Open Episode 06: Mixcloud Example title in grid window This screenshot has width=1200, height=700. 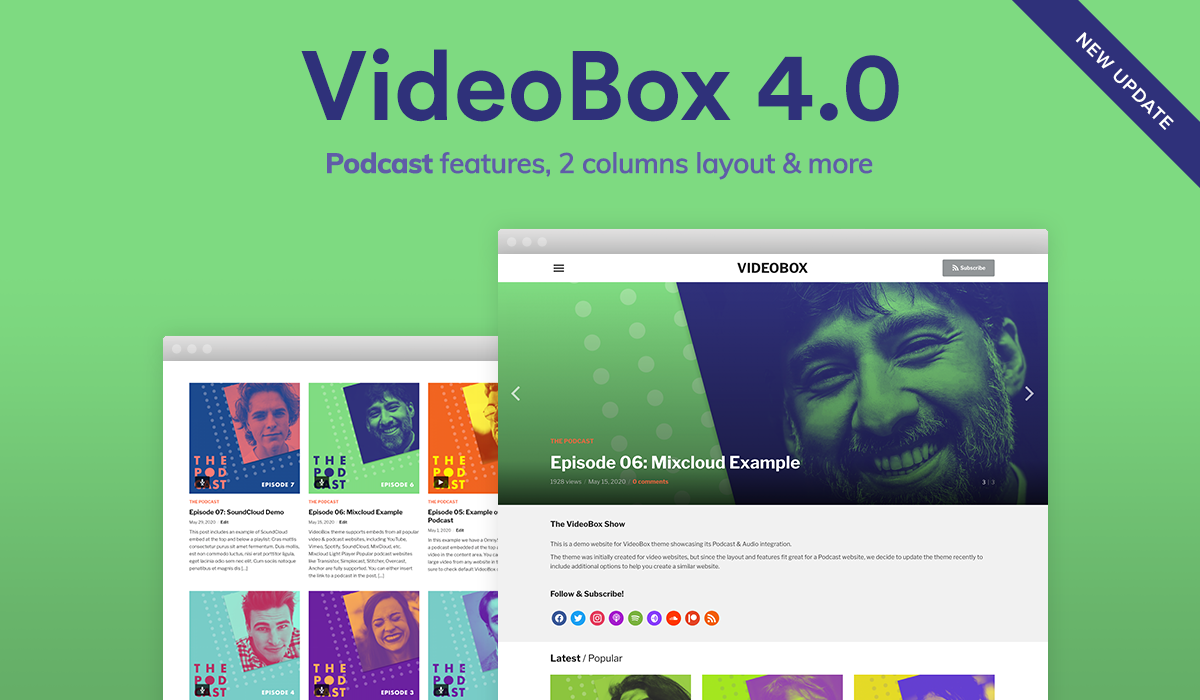click(x=356, y=512)
